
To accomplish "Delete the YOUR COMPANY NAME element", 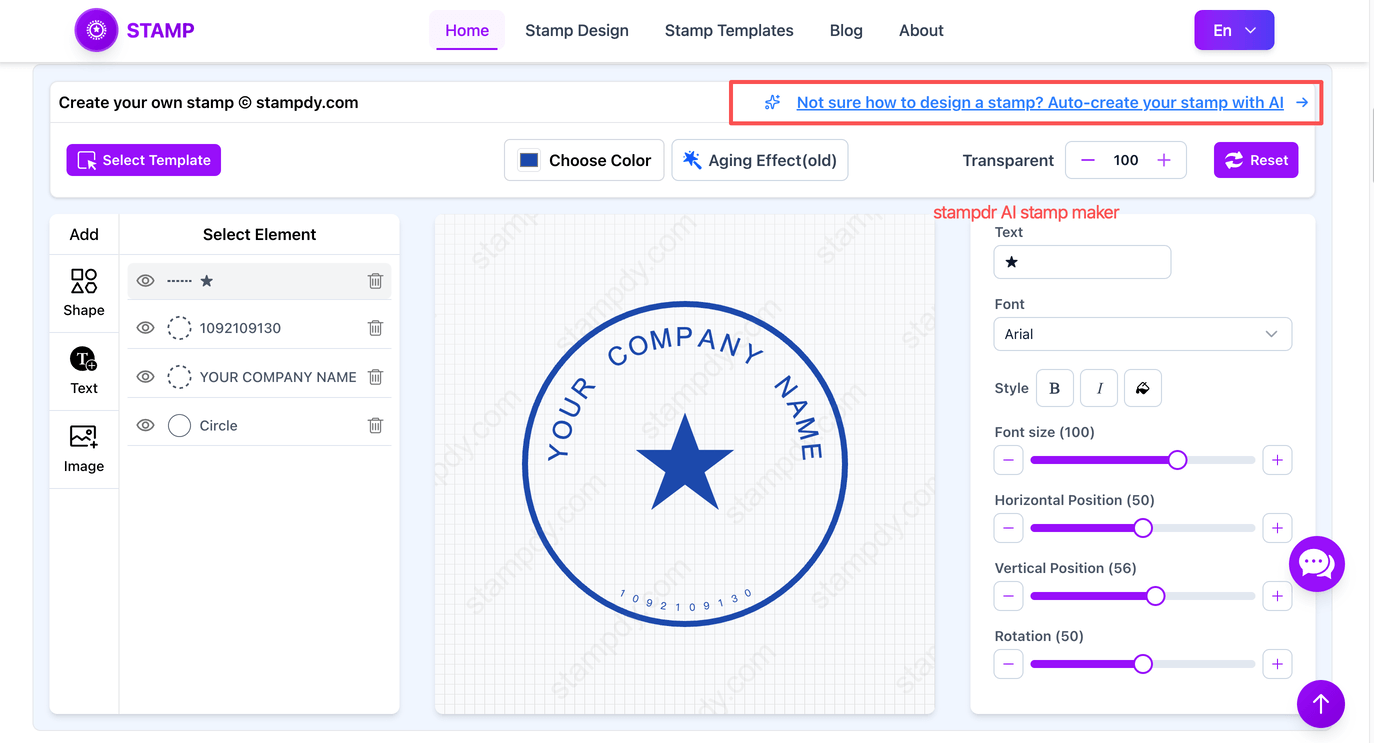I will tap(375, 377).
